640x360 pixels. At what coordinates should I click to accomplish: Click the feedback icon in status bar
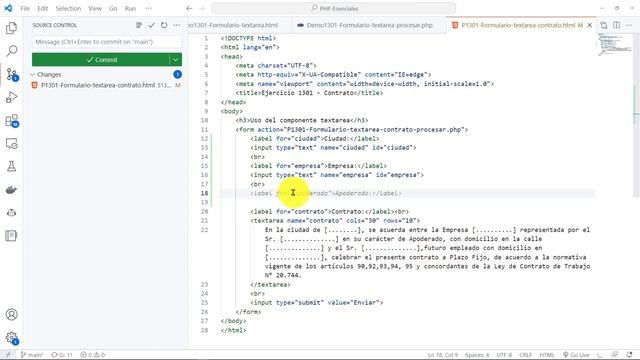click(615, 355)
